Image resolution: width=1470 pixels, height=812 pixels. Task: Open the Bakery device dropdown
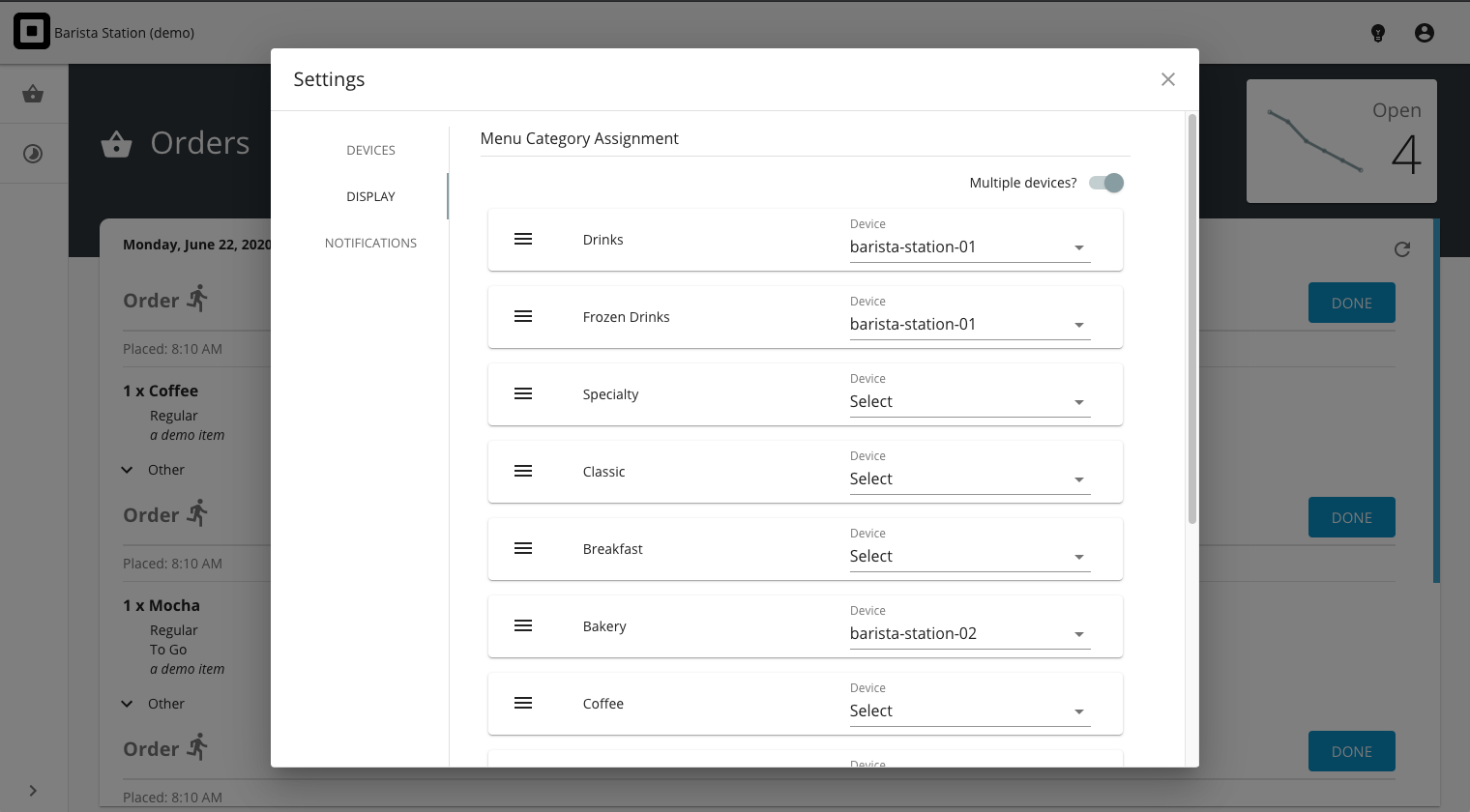pos(970,634)
